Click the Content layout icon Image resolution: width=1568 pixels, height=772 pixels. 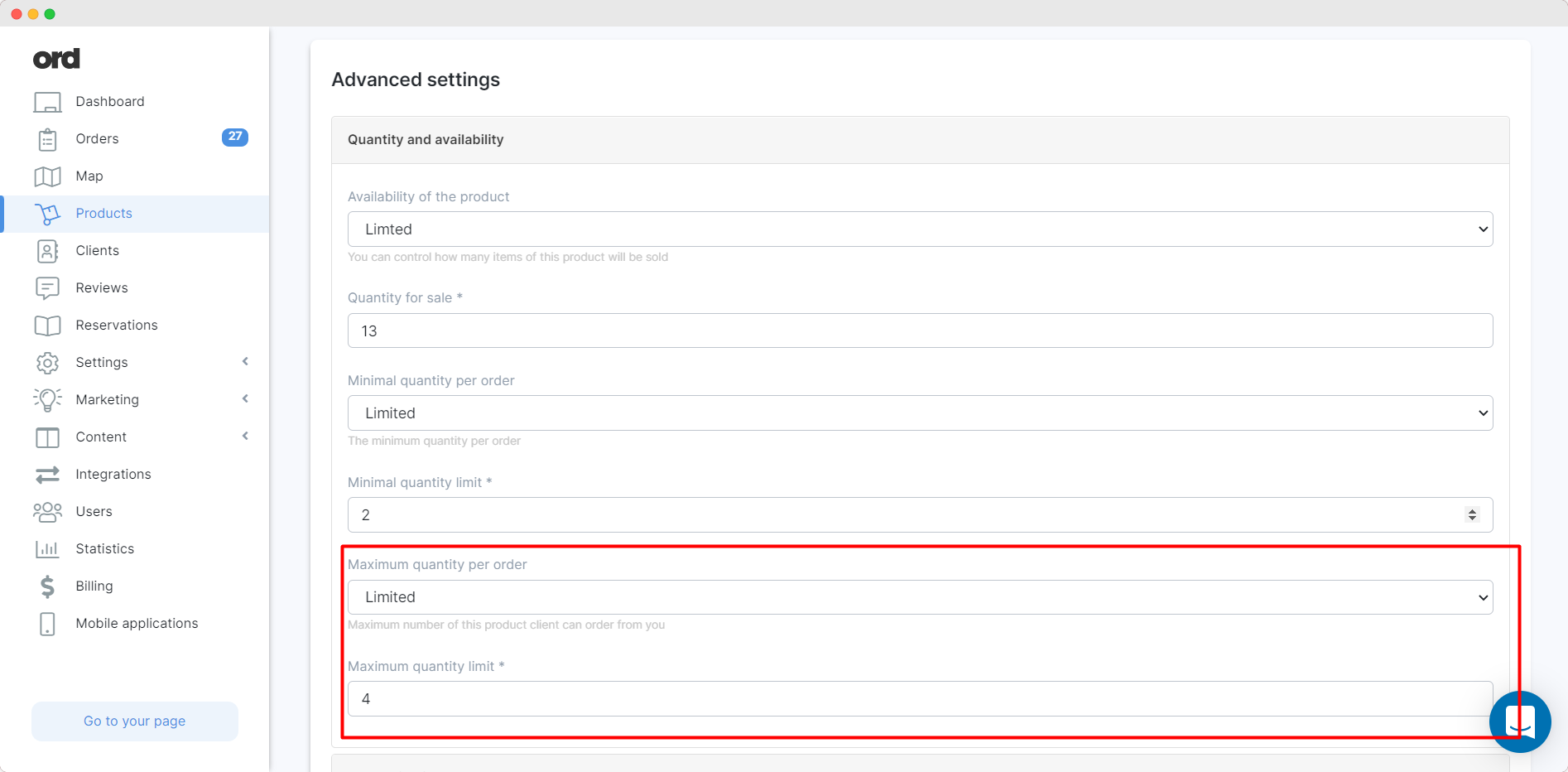point(47,437)
